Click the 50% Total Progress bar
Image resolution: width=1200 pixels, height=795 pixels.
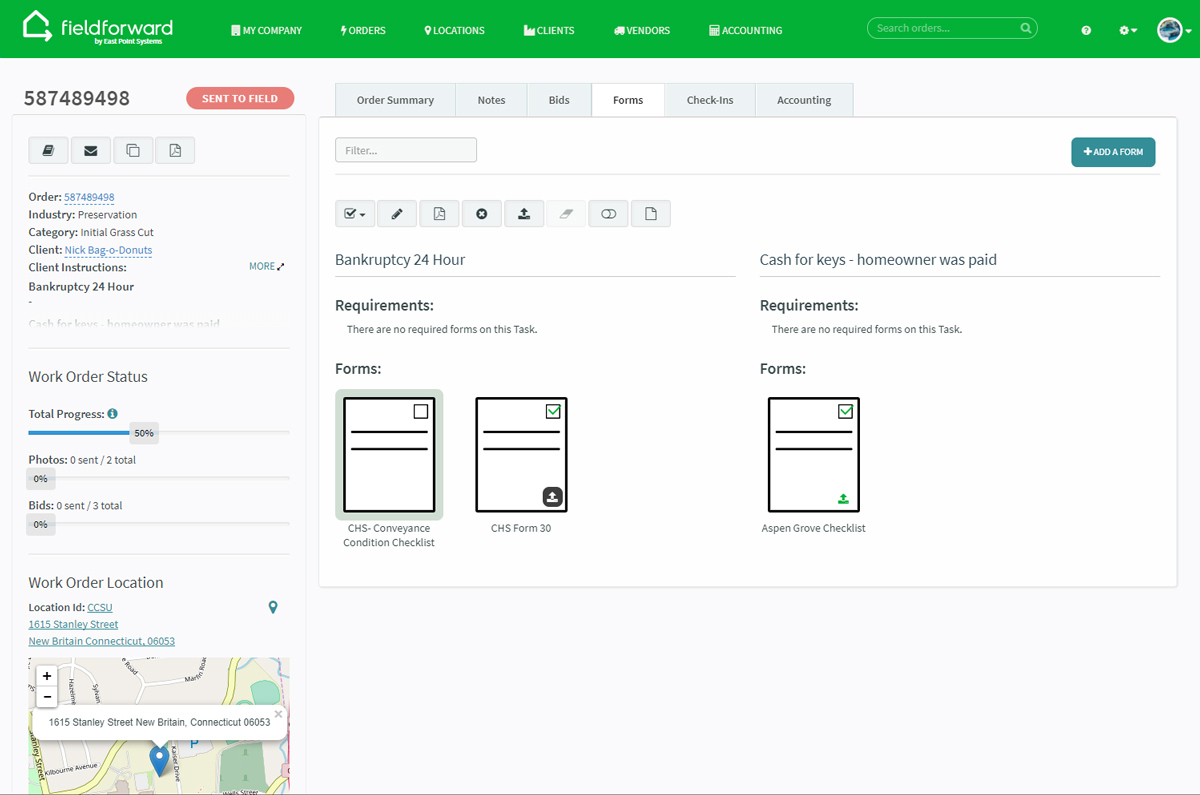[x=143, y=432]
